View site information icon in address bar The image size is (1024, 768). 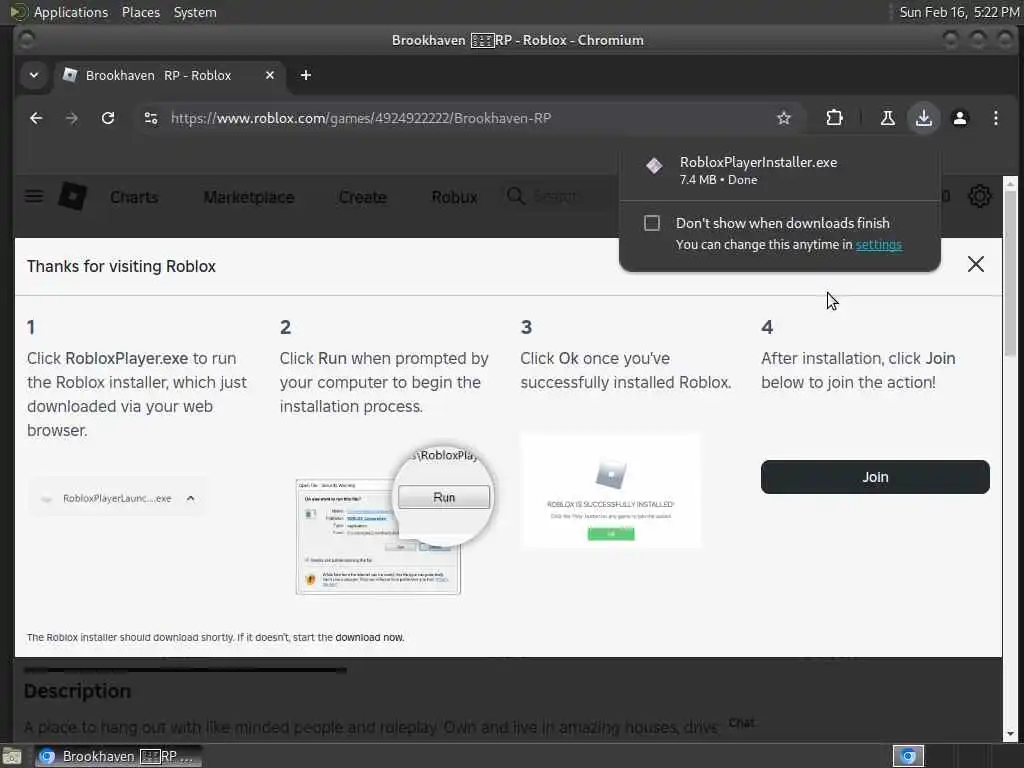click(151, 118)
